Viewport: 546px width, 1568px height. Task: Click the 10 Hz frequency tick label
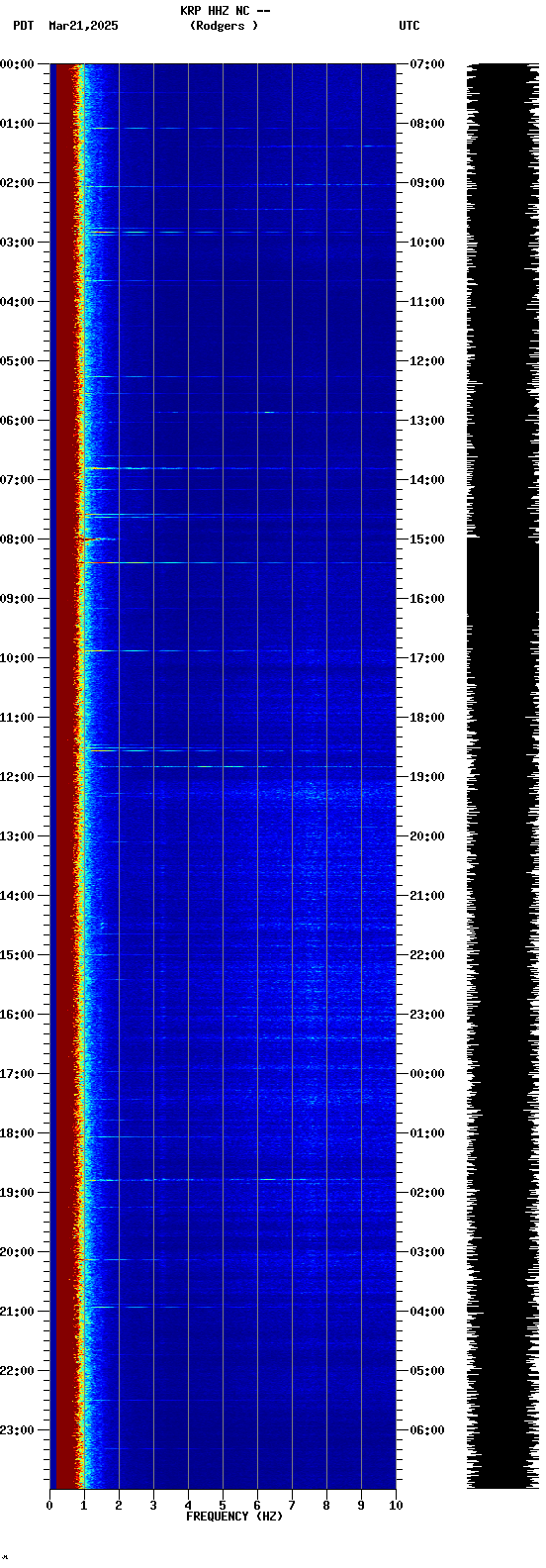click(396, 1506)
